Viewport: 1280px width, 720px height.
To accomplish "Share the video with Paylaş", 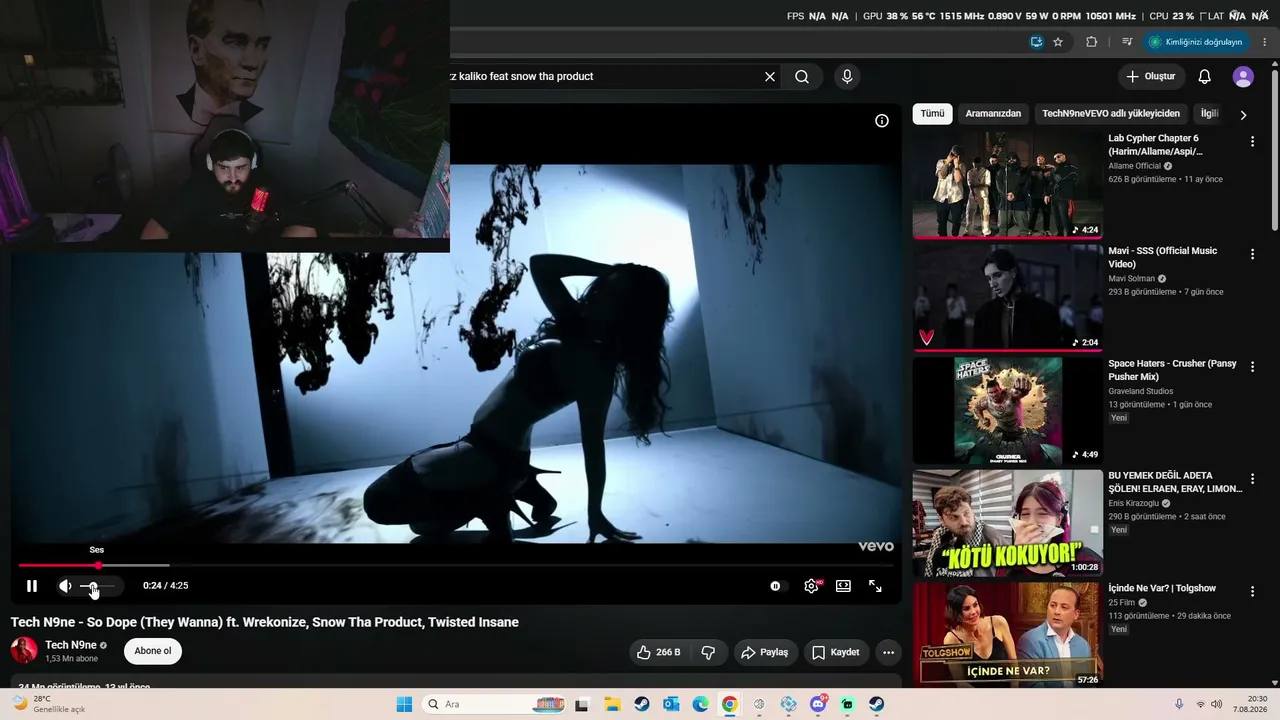I will (765, 652).
